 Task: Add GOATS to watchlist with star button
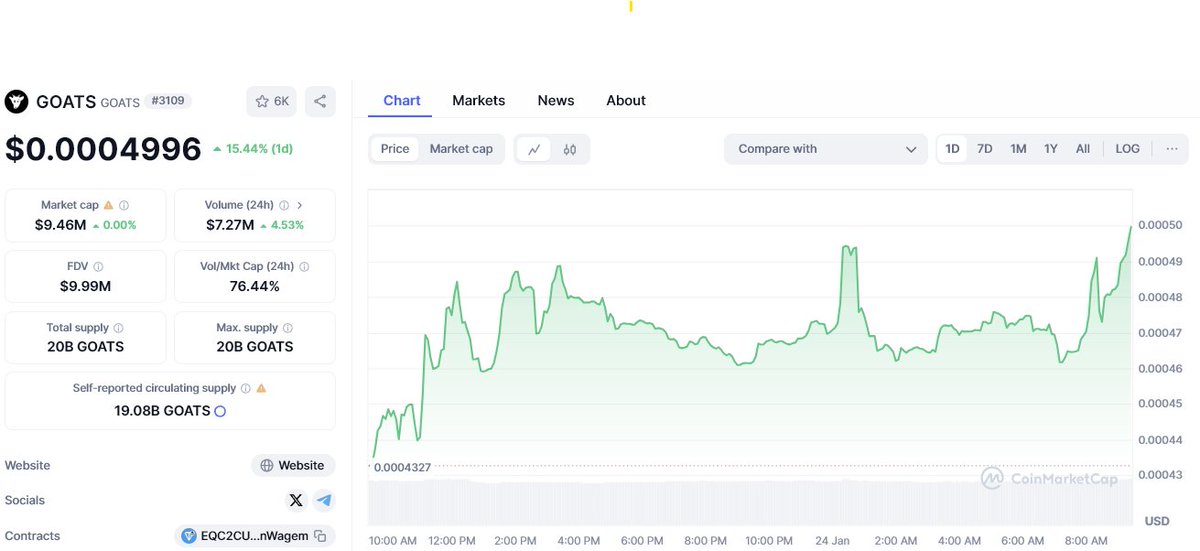[x=272, y=101]
